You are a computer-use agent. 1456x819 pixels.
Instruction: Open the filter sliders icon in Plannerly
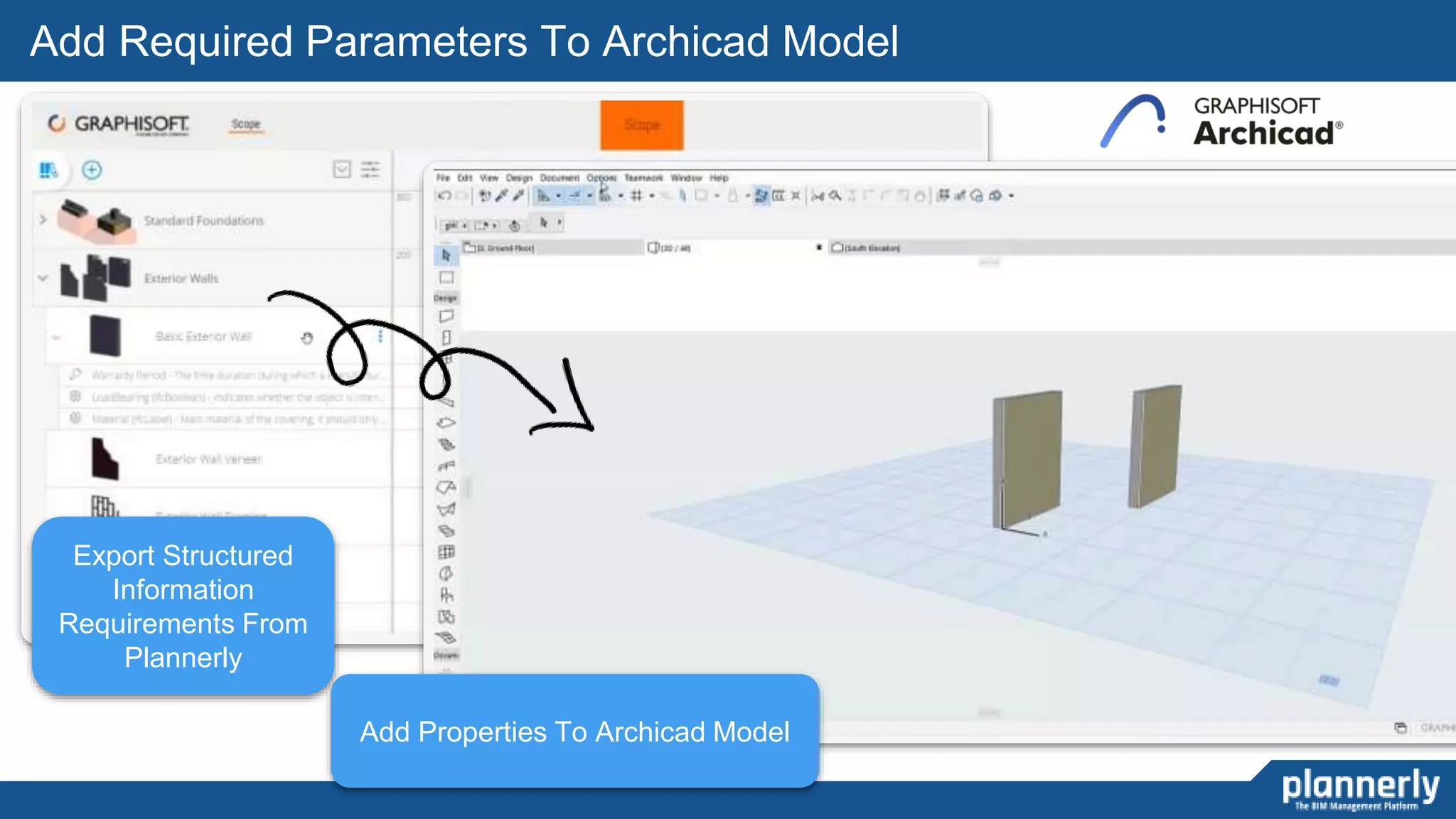[x=370, y=169]
